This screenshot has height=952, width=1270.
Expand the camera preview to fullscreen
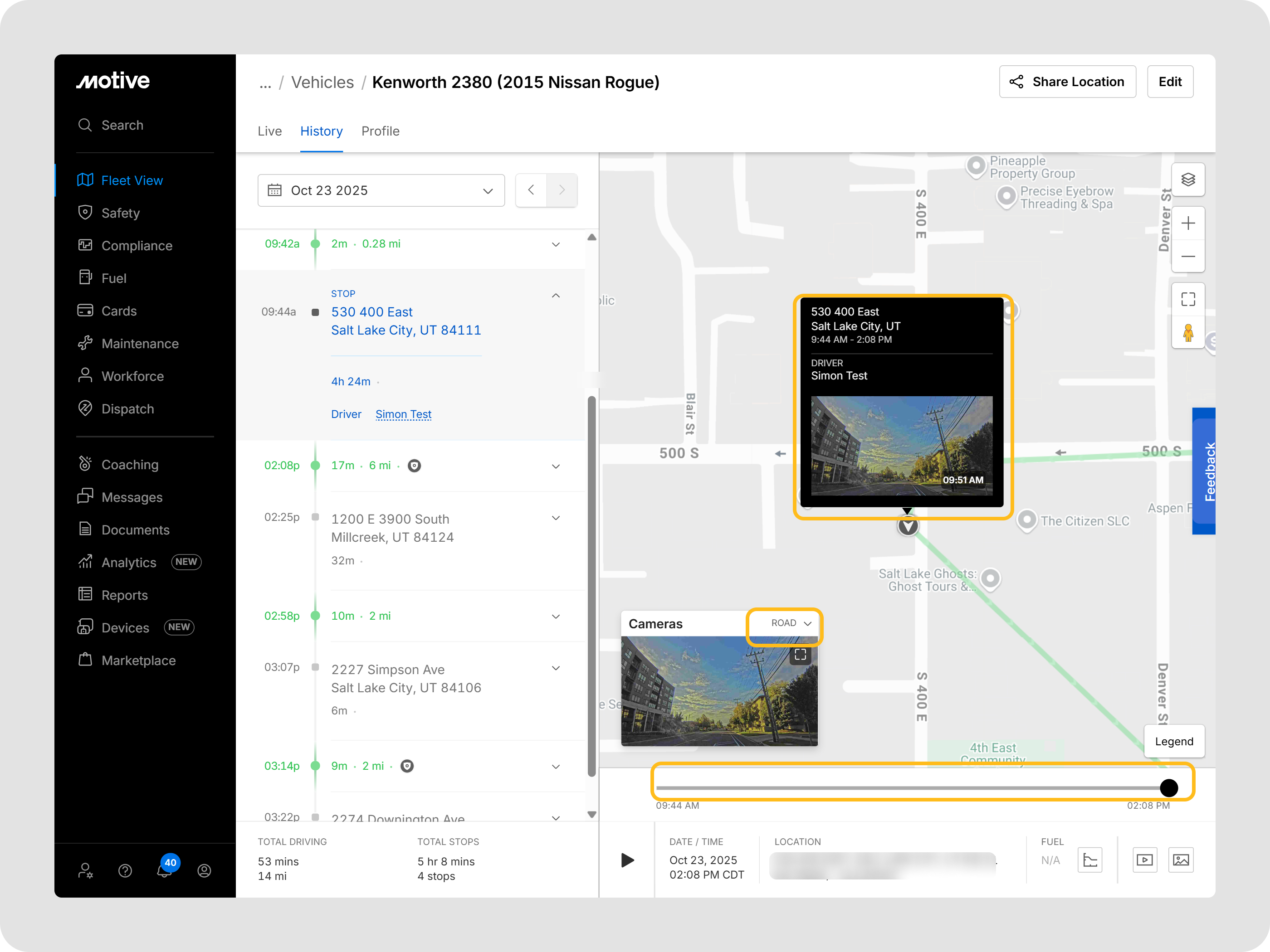tap(801, 655)
